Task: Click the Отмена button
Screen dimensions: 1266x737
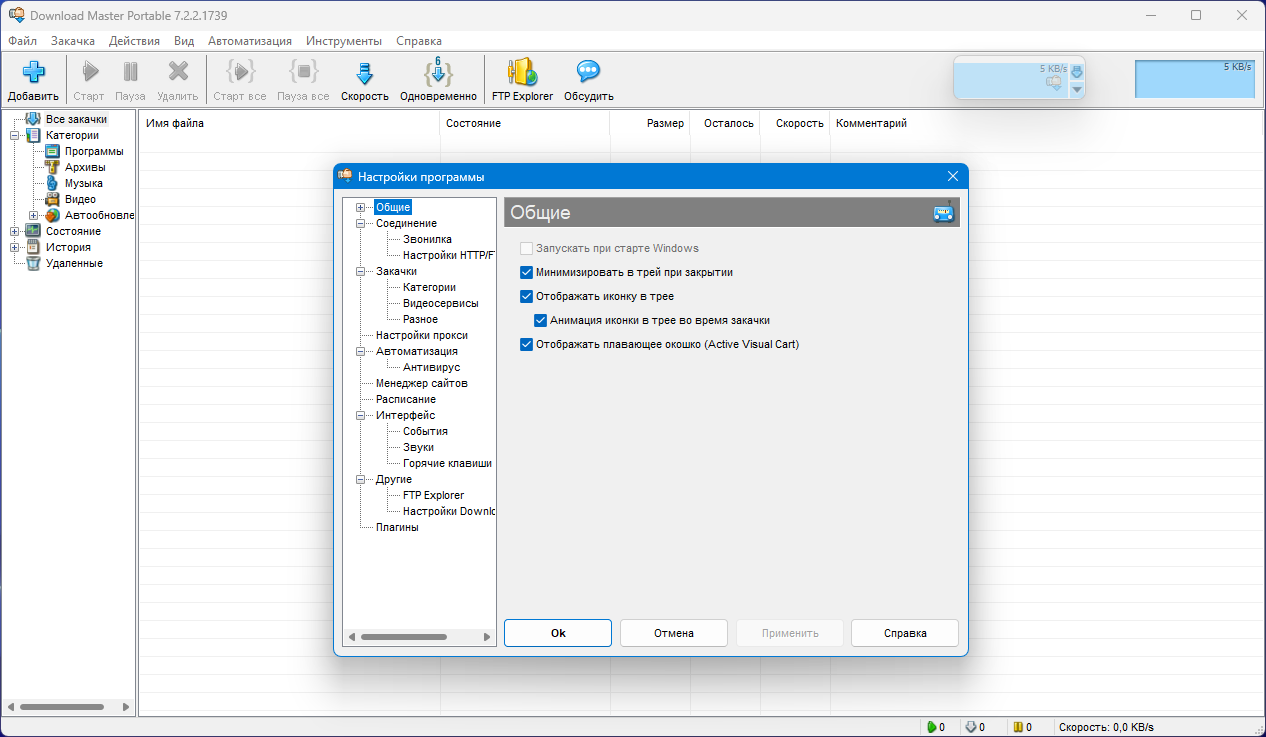Action: pos(673,633)
